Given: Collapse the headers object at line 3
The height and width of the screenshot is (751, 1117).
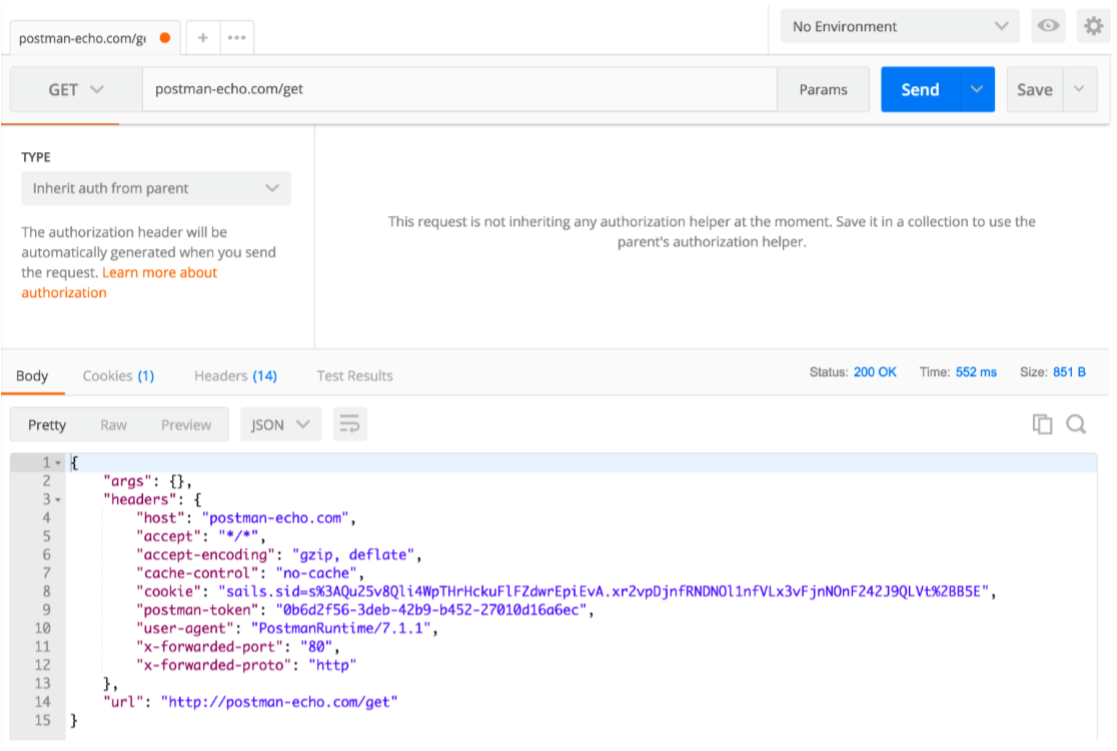Looking at the screenshot, I should 58,499.
